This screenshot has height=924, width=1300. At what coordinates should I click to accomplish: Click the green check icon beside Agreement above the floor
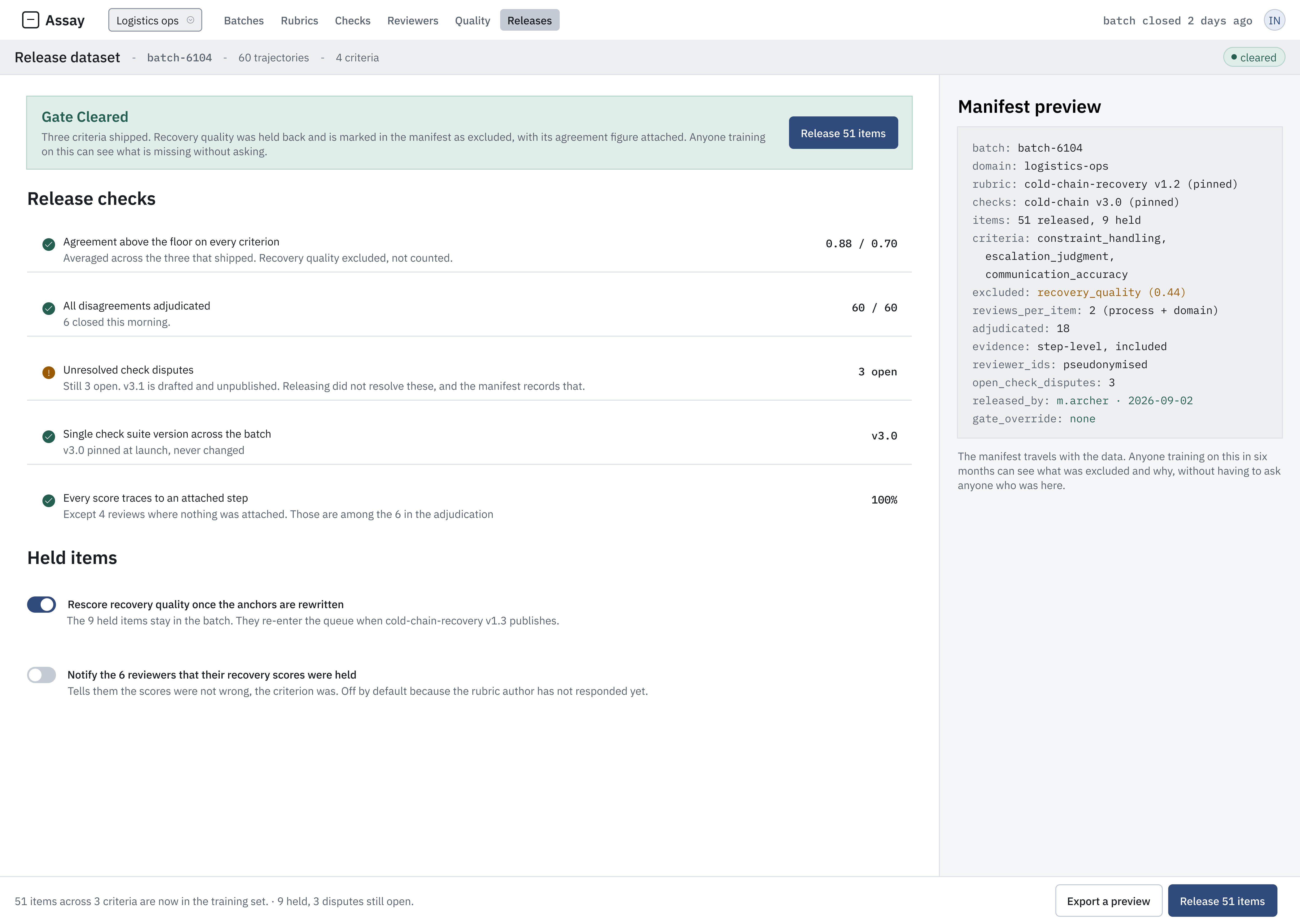pyautogui.click(x=49, y=245)
